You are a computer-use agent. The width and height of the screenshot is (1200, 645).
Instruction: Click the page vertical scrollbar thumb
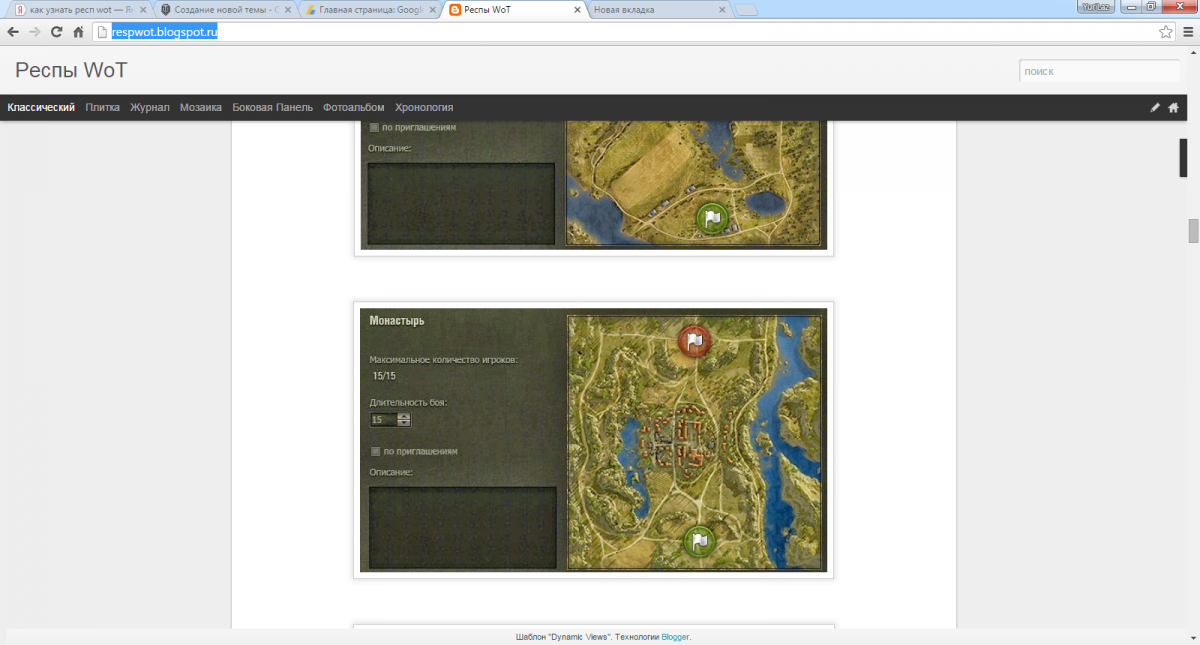coord(1192,230)
